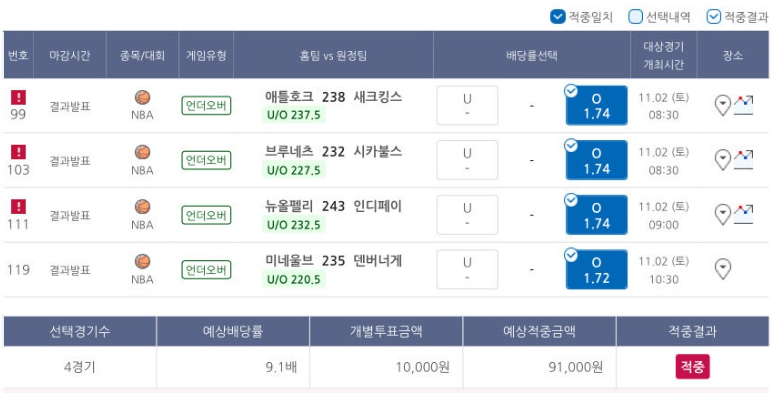772x402 pixels.
Task: Open trend chart icon for game 111
Action: click(743, 214)
